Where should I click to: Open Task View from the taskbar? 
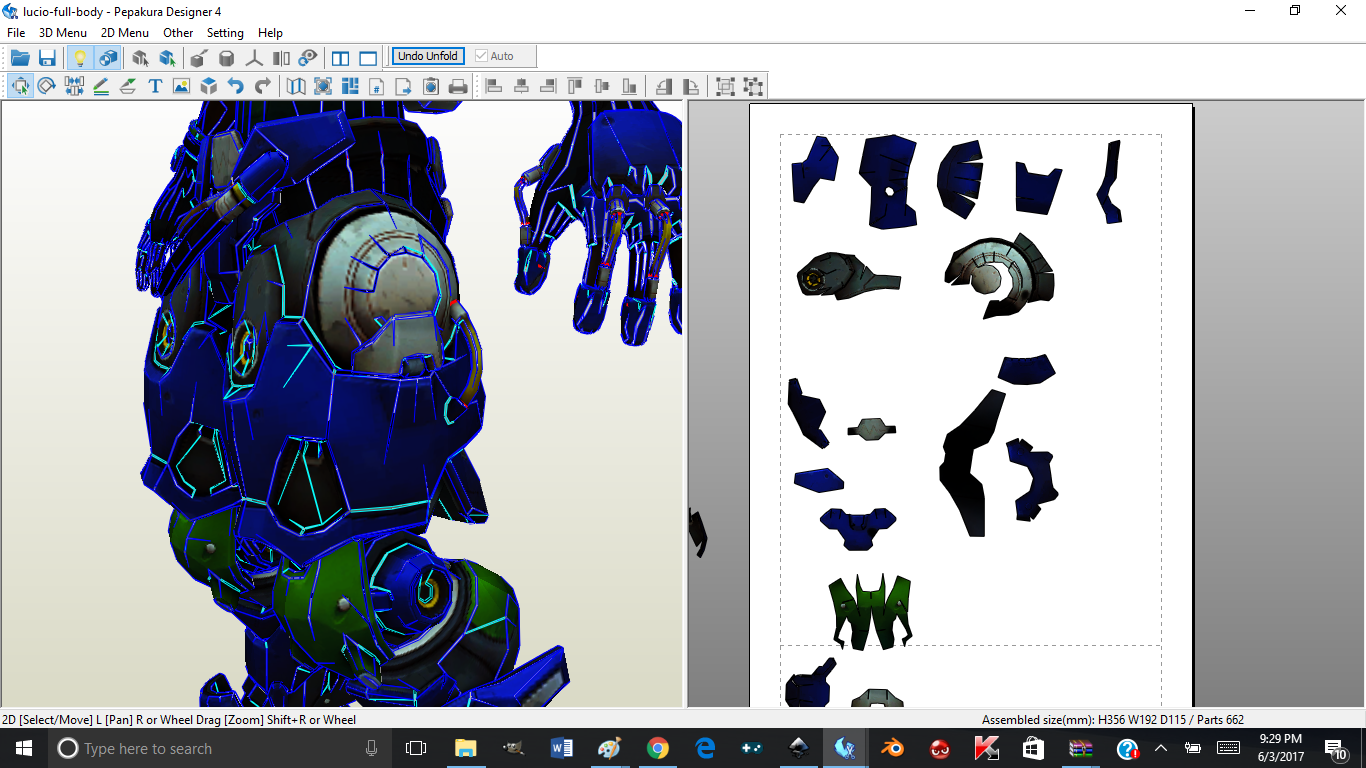click(x=416, y=748)
